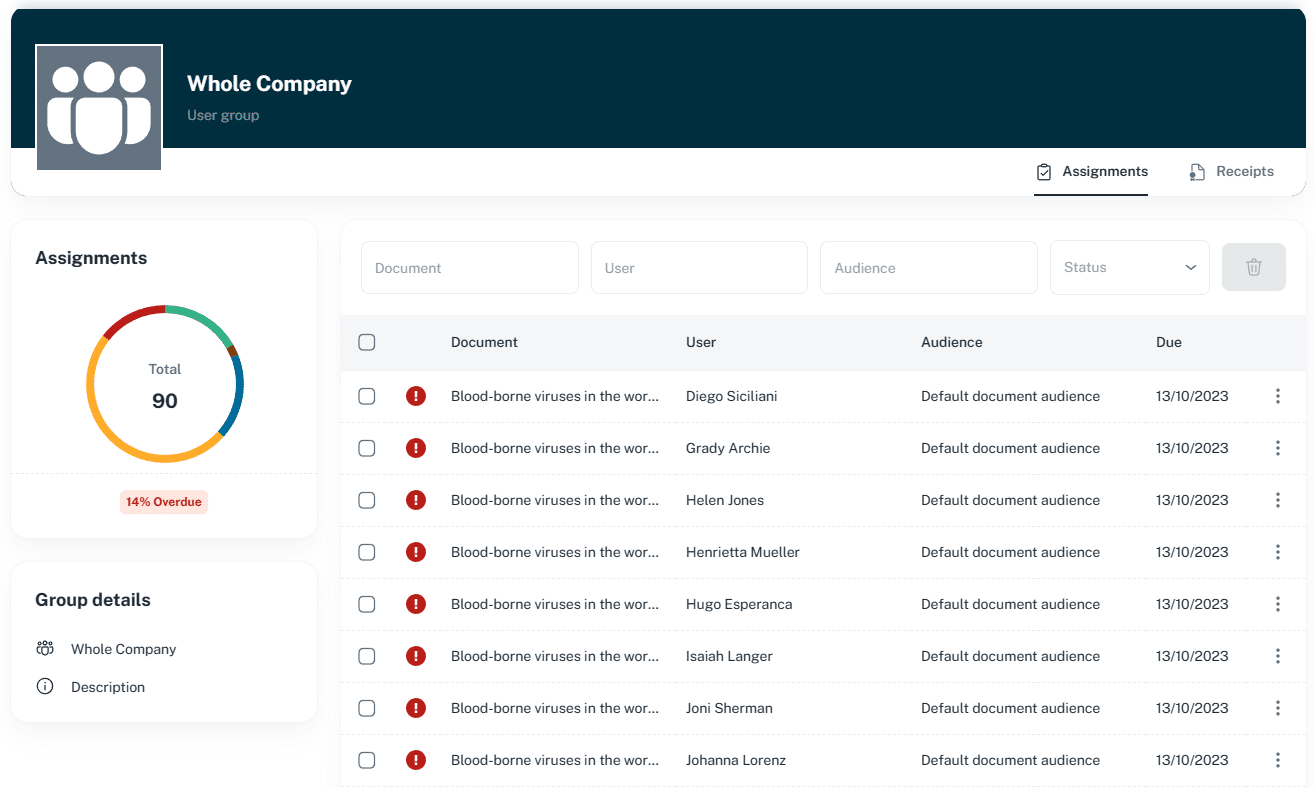
Task: Click the Receipts document icon
Action: click(x=1196, y=171)
